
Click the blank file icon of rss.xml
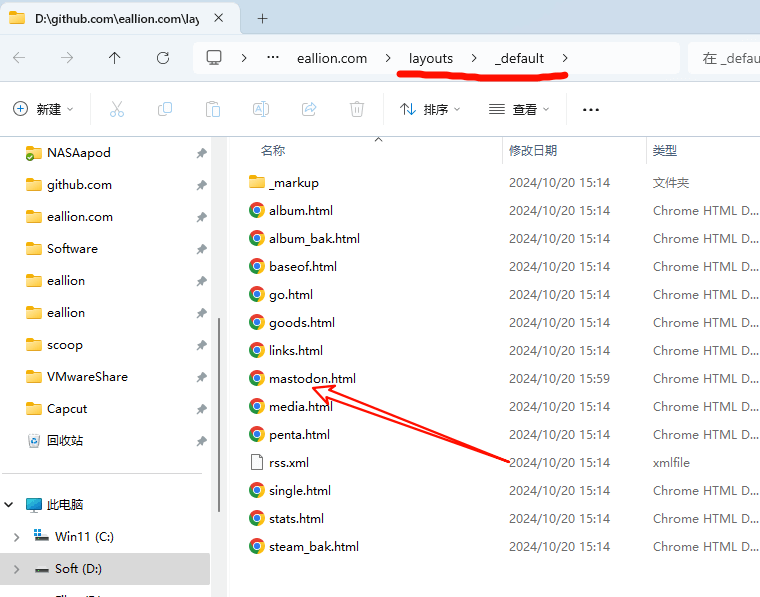(x=256, y=462)
